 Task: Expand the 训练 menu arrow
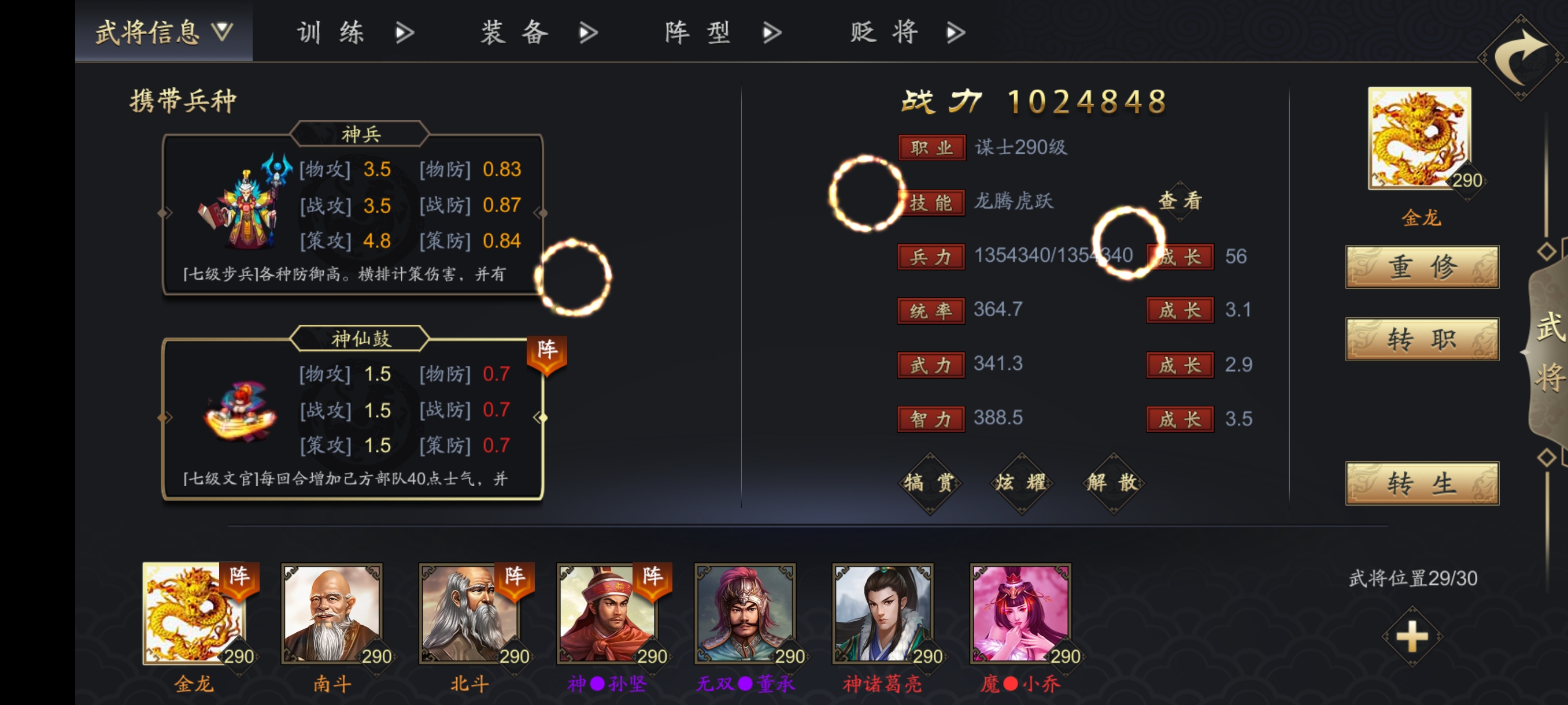[x=405, y=32]
